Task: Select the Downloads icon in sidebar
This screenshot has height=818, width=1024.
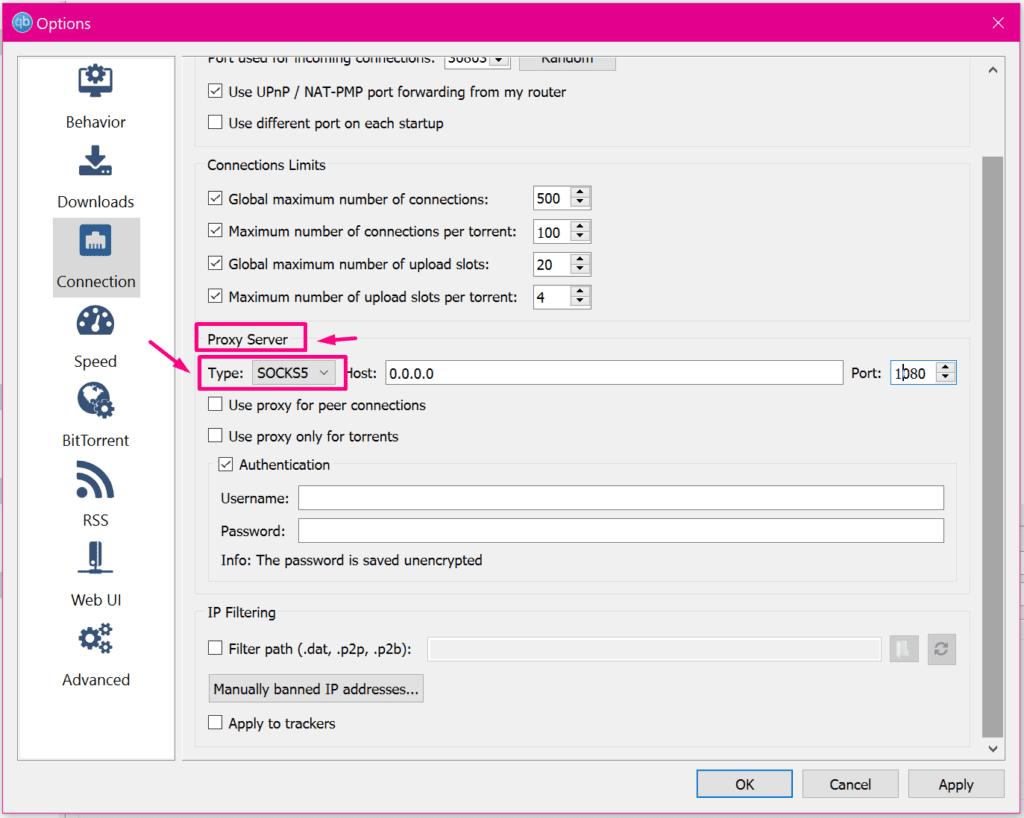Action: click(95, 162)
